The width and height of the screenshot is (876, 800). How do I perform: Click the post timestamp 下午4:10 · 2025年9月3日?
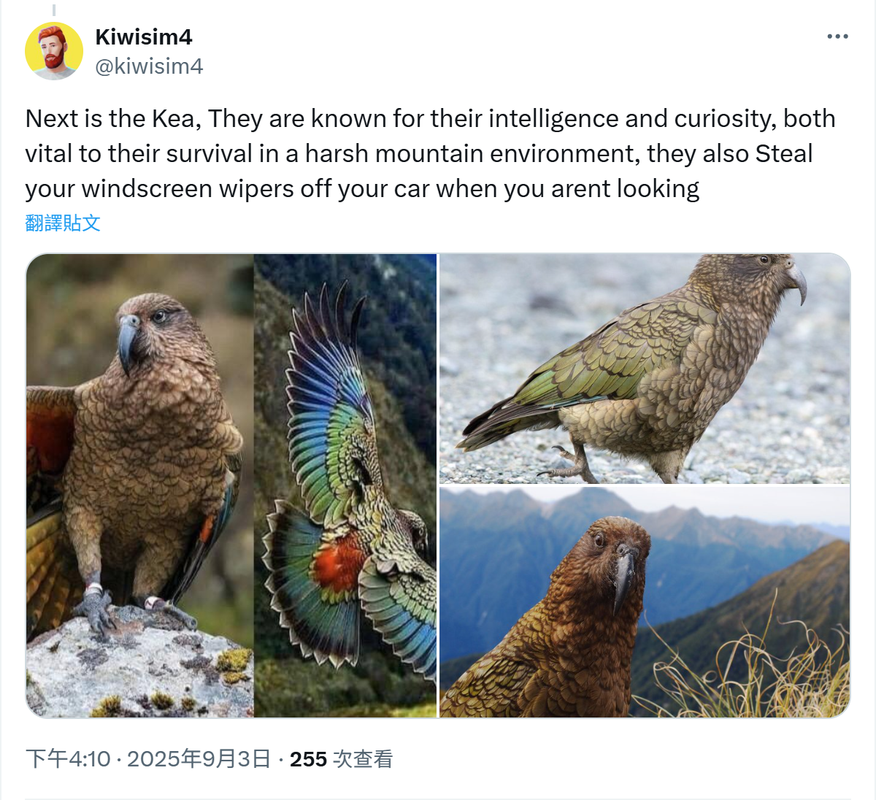pos(148,759)
